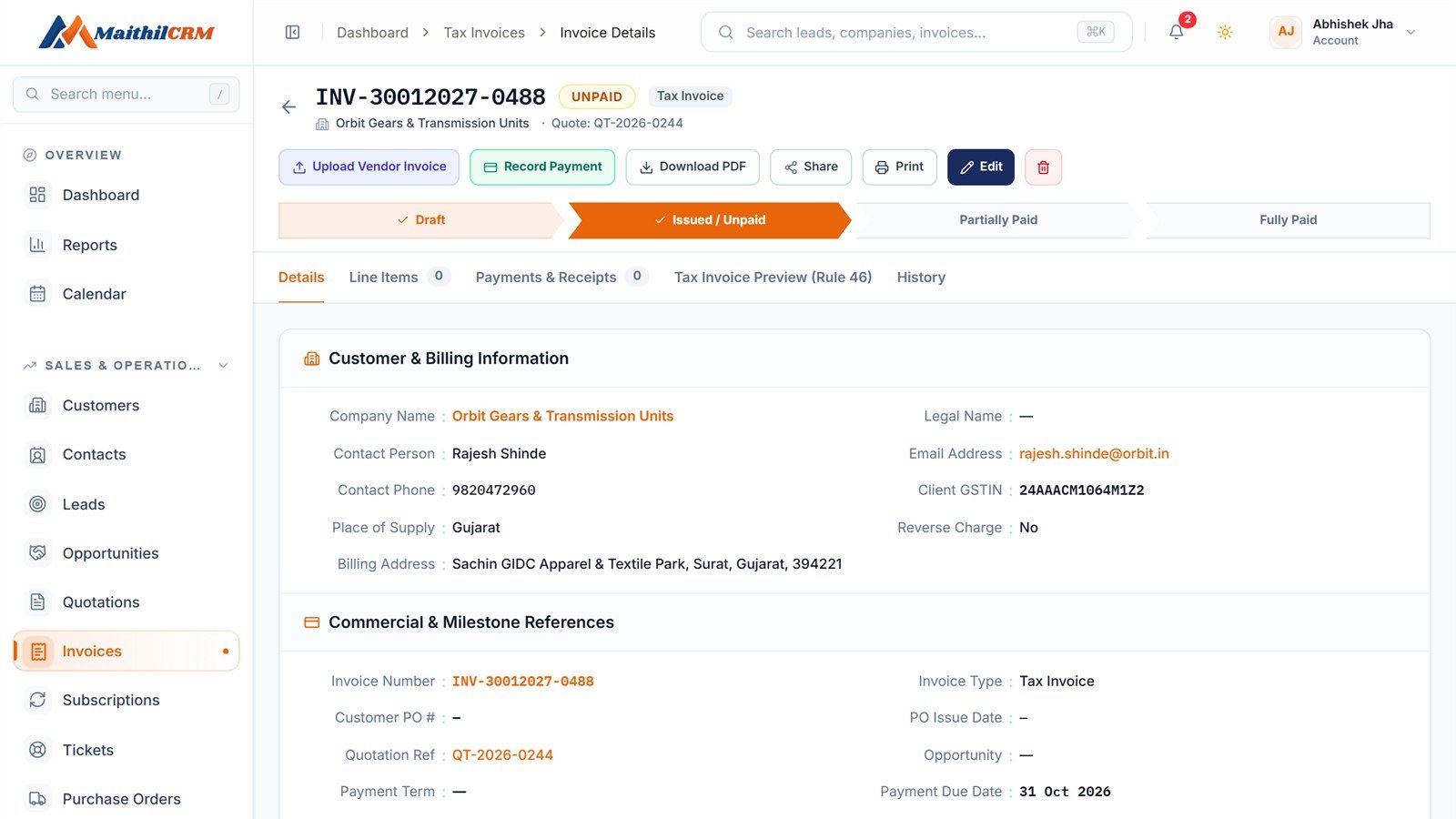This screenshot has width=1456, height=819.
Task: Open Subscriptions in the sidebar
Action: (126, 701)
